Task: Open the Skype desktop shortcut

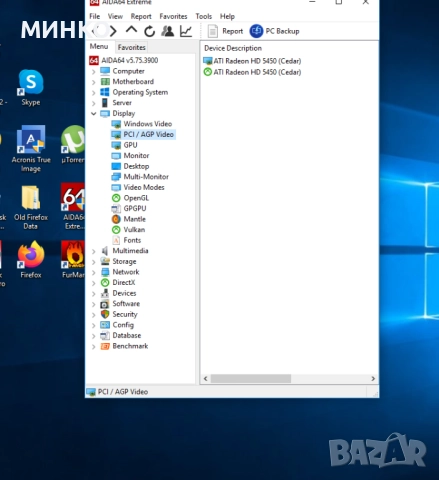Action: click(x=31, y=87)
